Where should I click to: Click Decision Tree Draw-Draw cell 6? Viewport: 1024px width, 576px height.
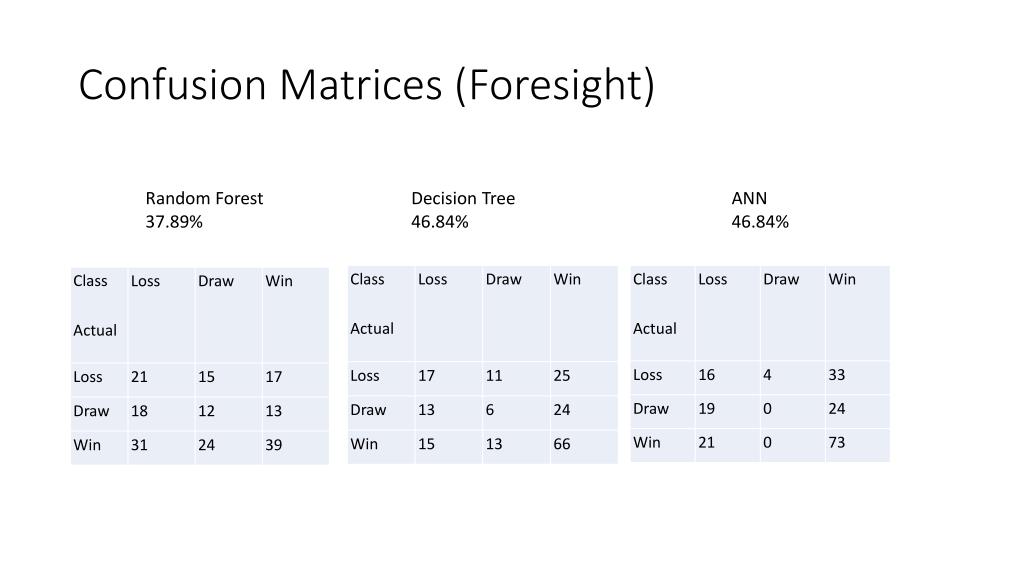tap(490, 410)
